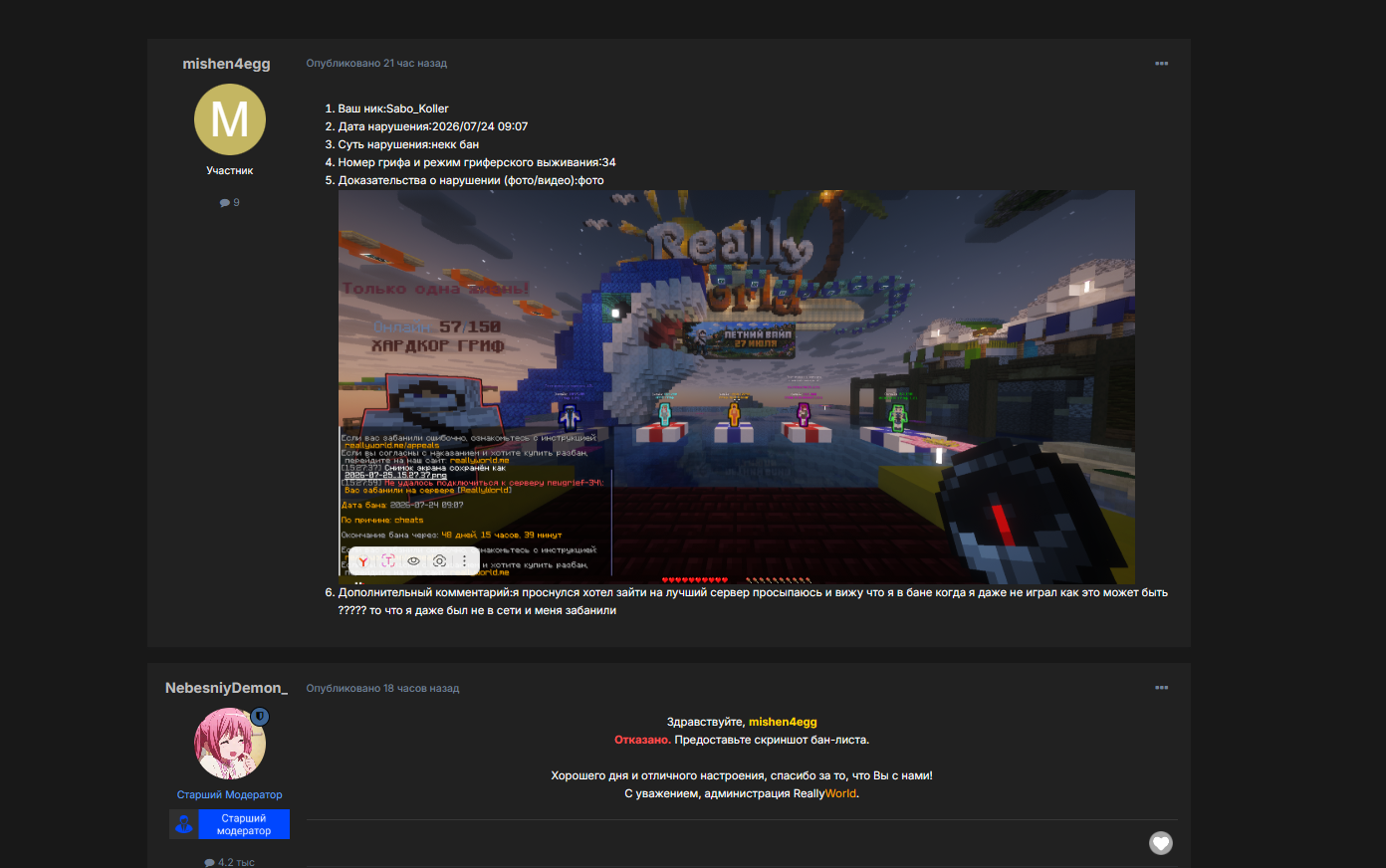Open NebesniyDemon_ profile from username

point(226,688)
